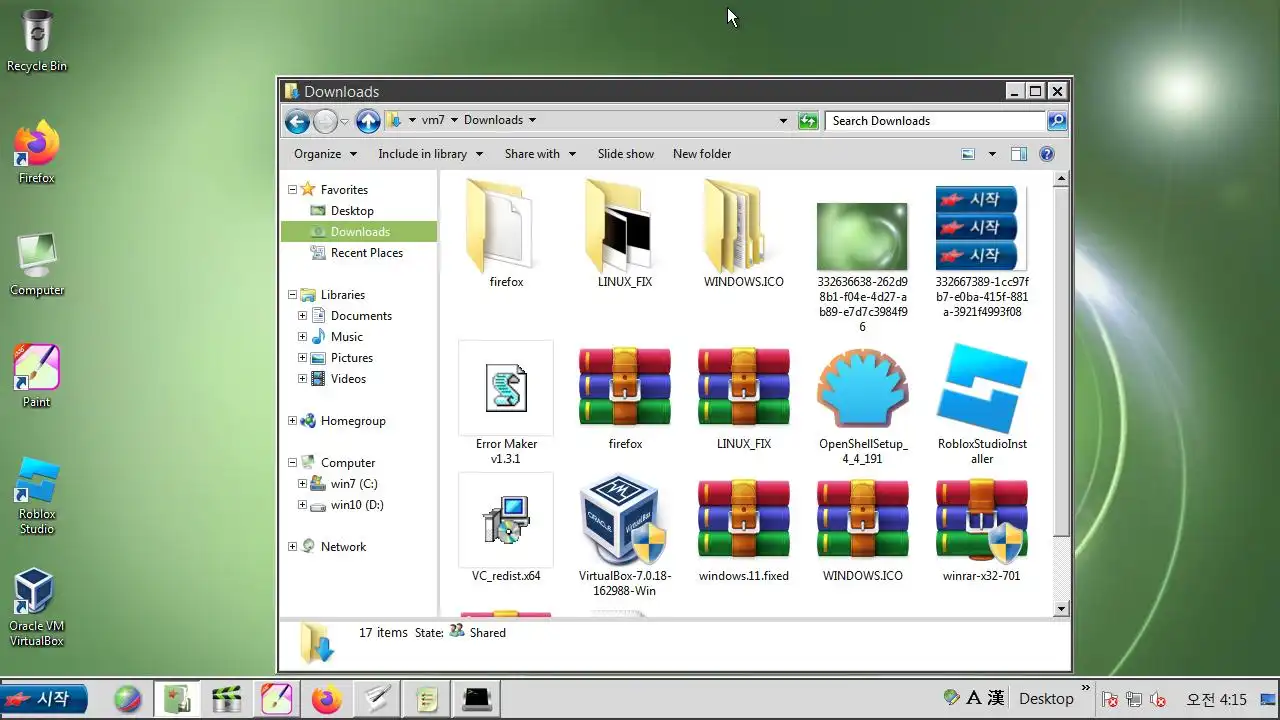Click the taskbar clock 오전 4:15
Viewport: 1280px width, 720px height.
click(x=1216, y=699)
